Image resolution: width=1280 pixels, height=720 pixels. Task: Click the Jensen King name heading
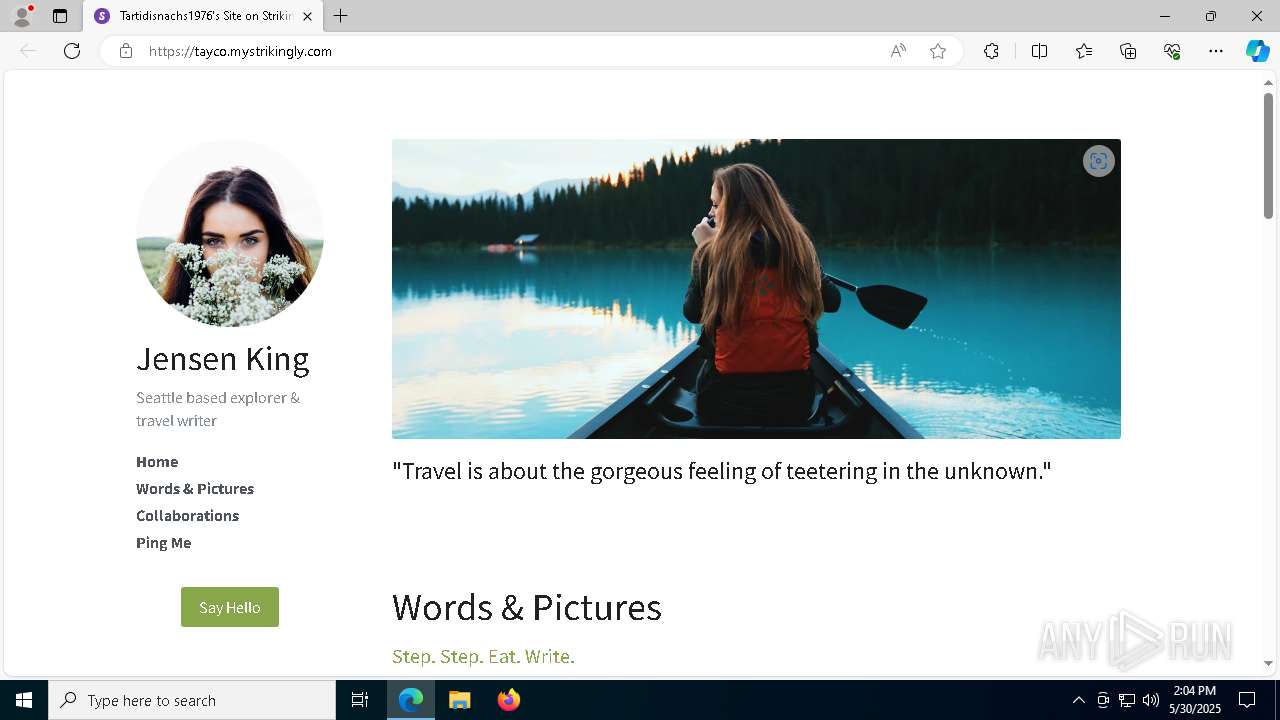pyautogui.click(x=222, y=358)
